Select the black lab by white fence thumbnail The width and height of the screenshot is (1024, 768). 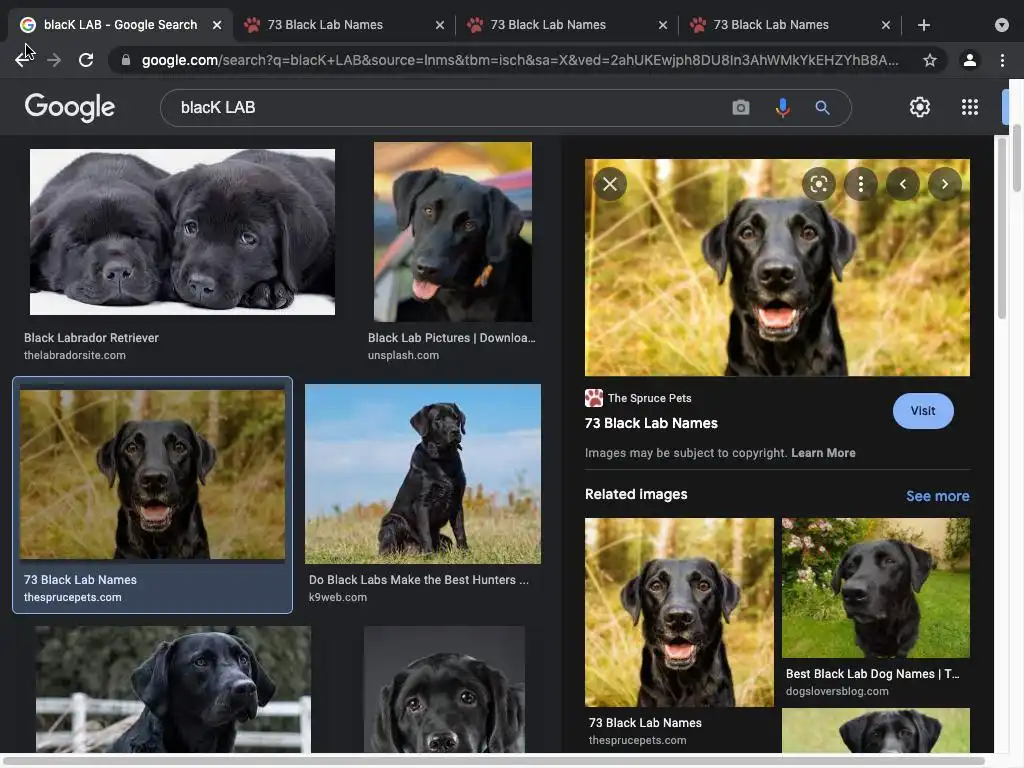coord(173,690)
